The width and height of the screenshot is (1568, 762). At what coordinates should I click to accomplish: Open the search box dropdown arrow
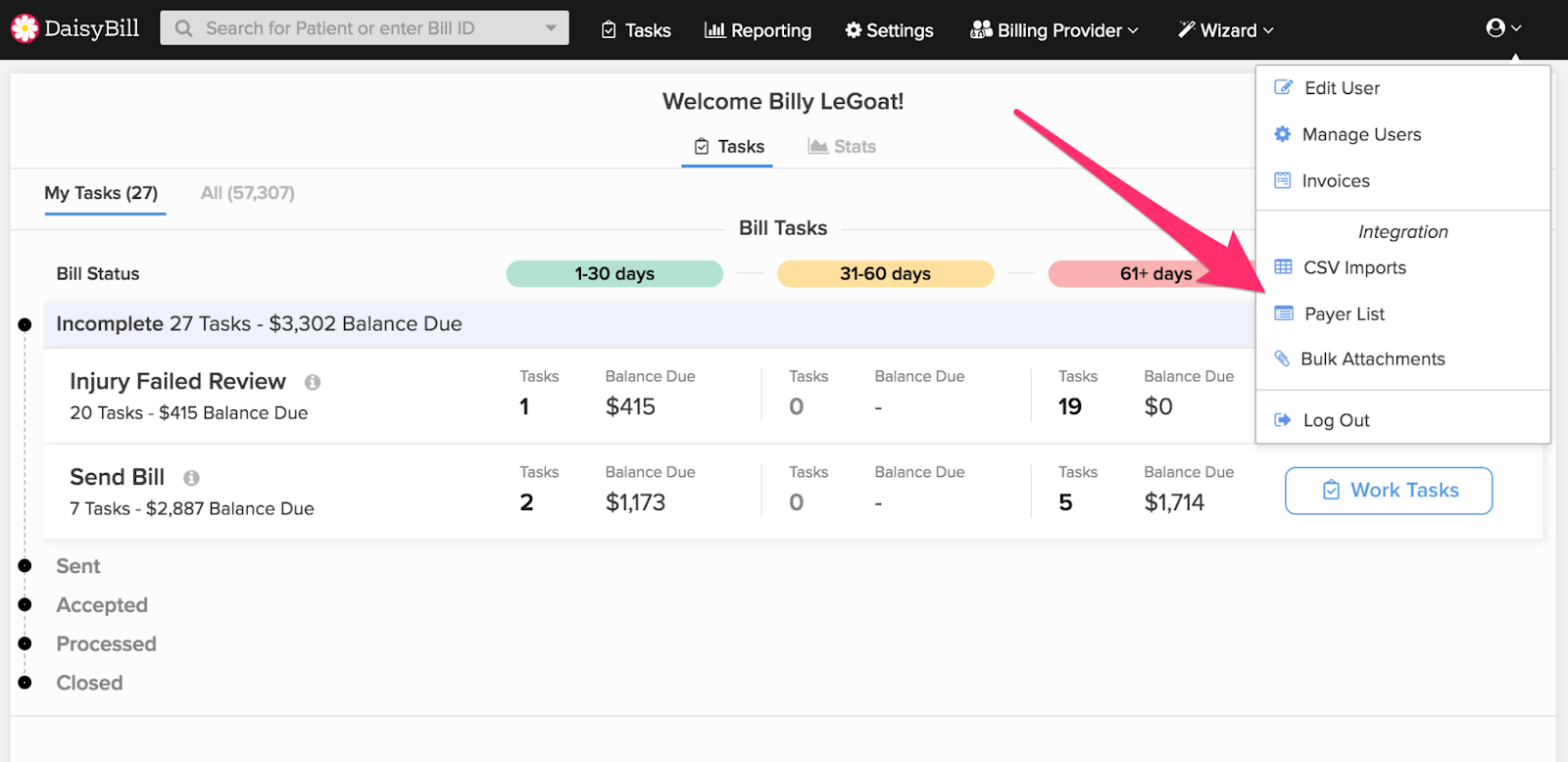pos(551,28)
